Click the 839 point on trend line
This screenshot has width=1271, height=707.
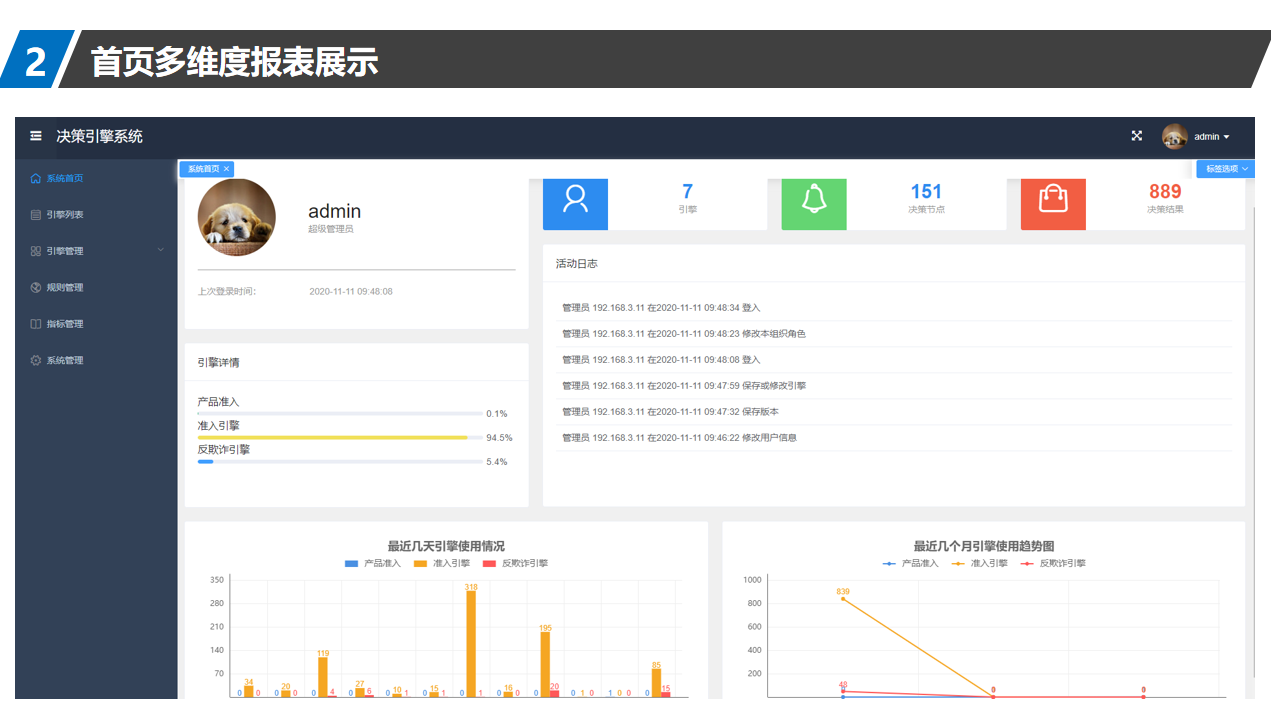tap(843, 599)
